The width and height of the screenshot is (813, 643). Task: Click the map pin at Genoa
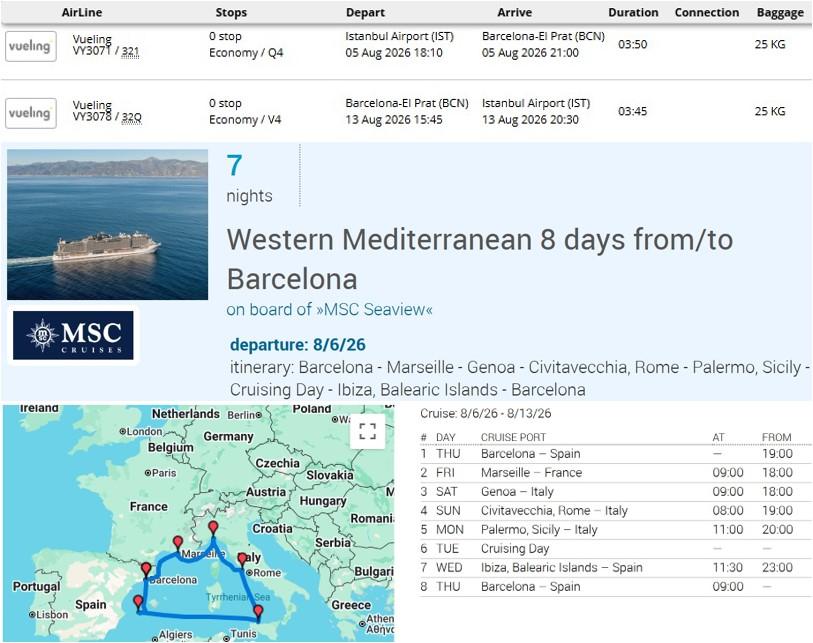(x=213, y=529)
